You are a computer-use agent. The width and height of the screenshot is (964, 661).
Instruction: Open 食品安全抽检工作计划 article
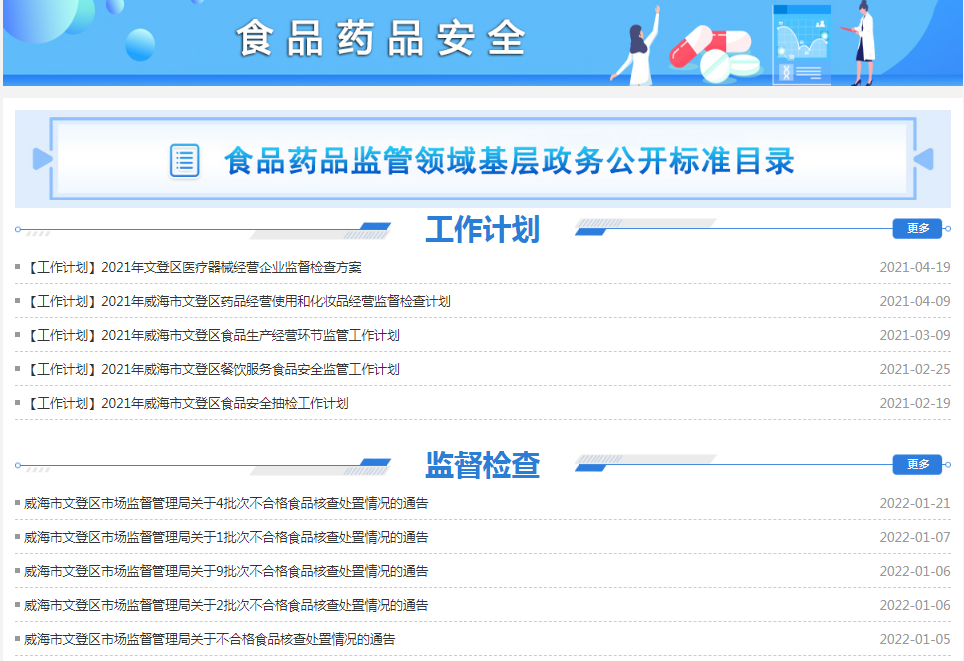186,403
